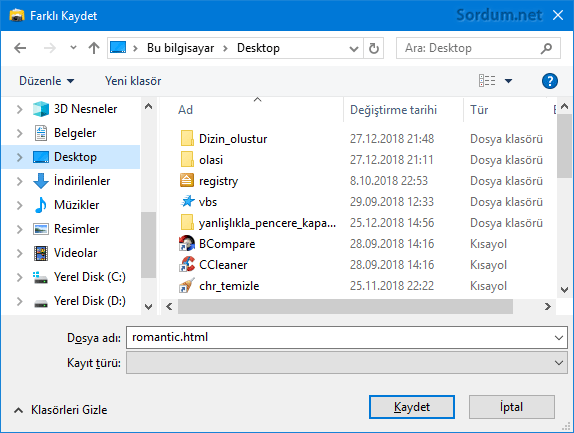Select the vbs folder star icon
The width and height of the screenshot is (574, 433).
tap(187, 201)
